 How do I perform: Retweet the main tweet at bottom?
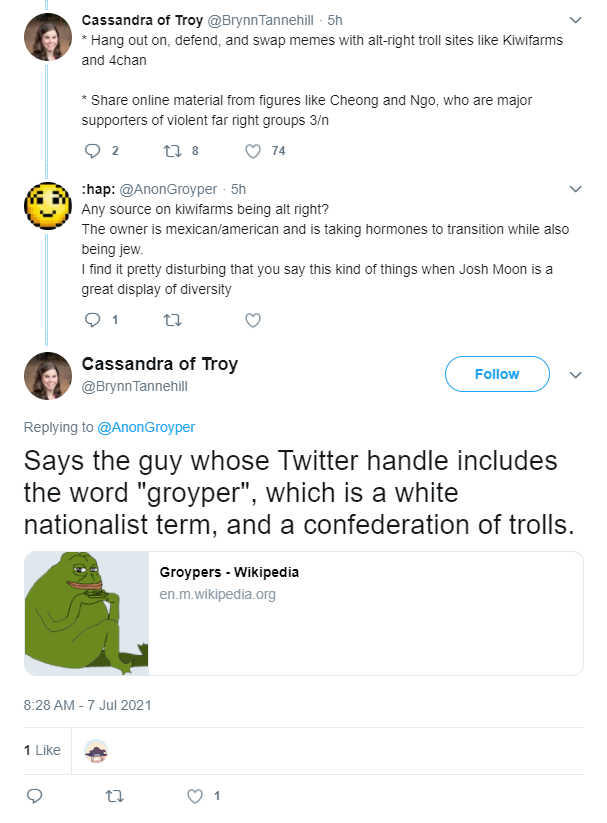(x=112, y=796)
